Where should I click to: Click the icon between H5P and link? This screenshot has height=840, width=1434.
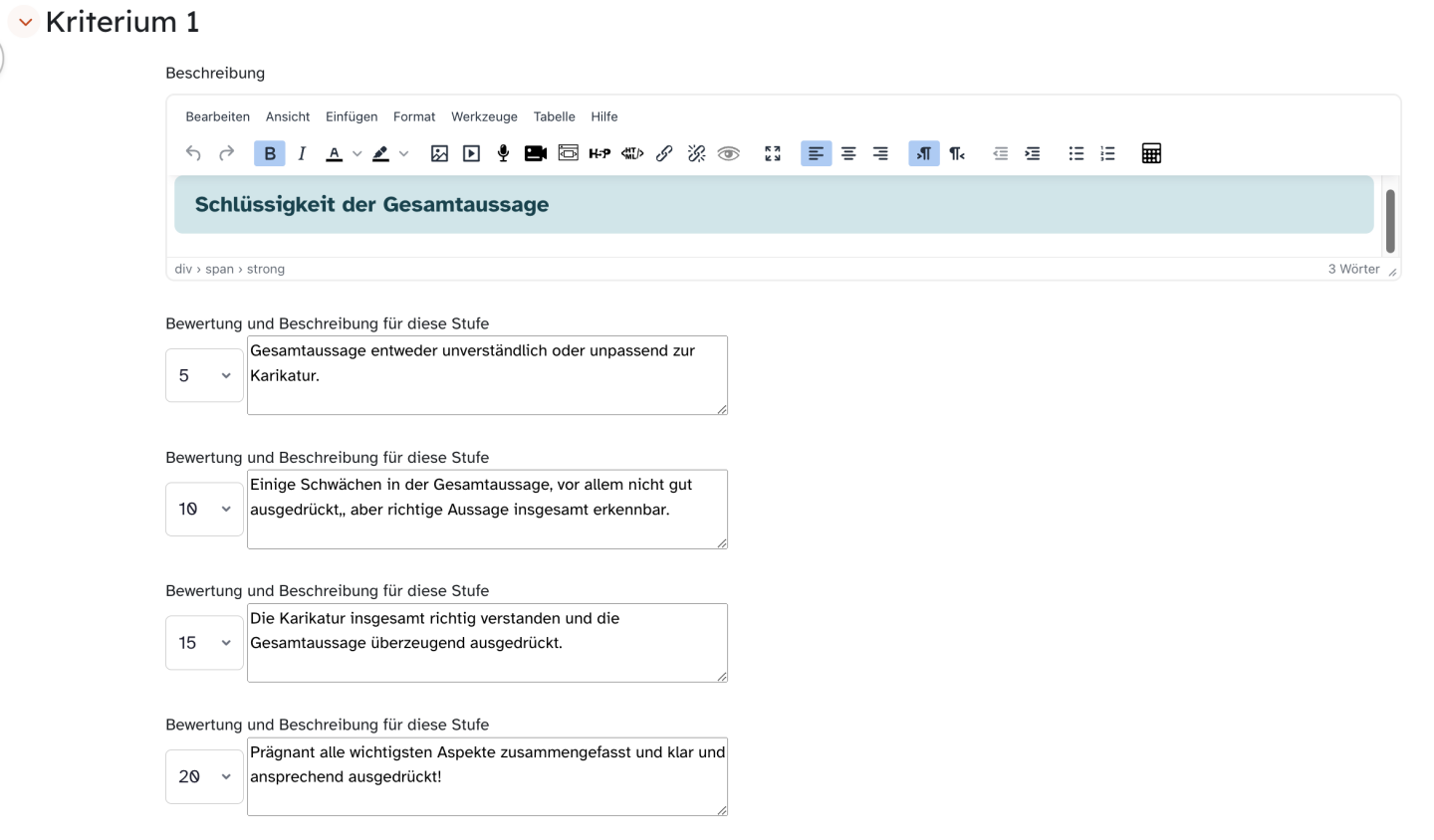[x=632, y=153]
